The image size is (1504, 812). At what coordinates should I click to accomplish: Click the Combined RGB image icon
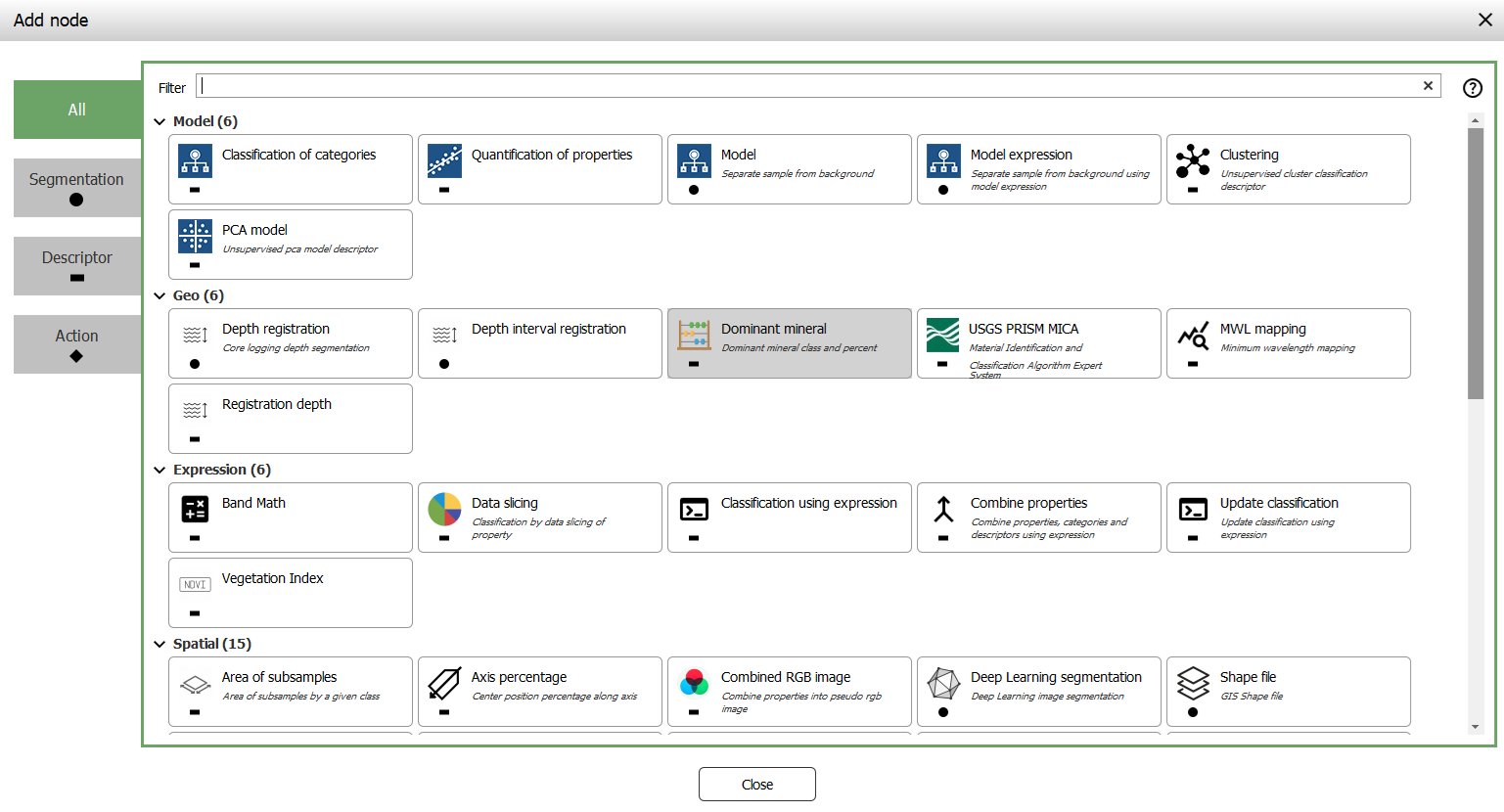pyautogui.click(x=694, y=682)
